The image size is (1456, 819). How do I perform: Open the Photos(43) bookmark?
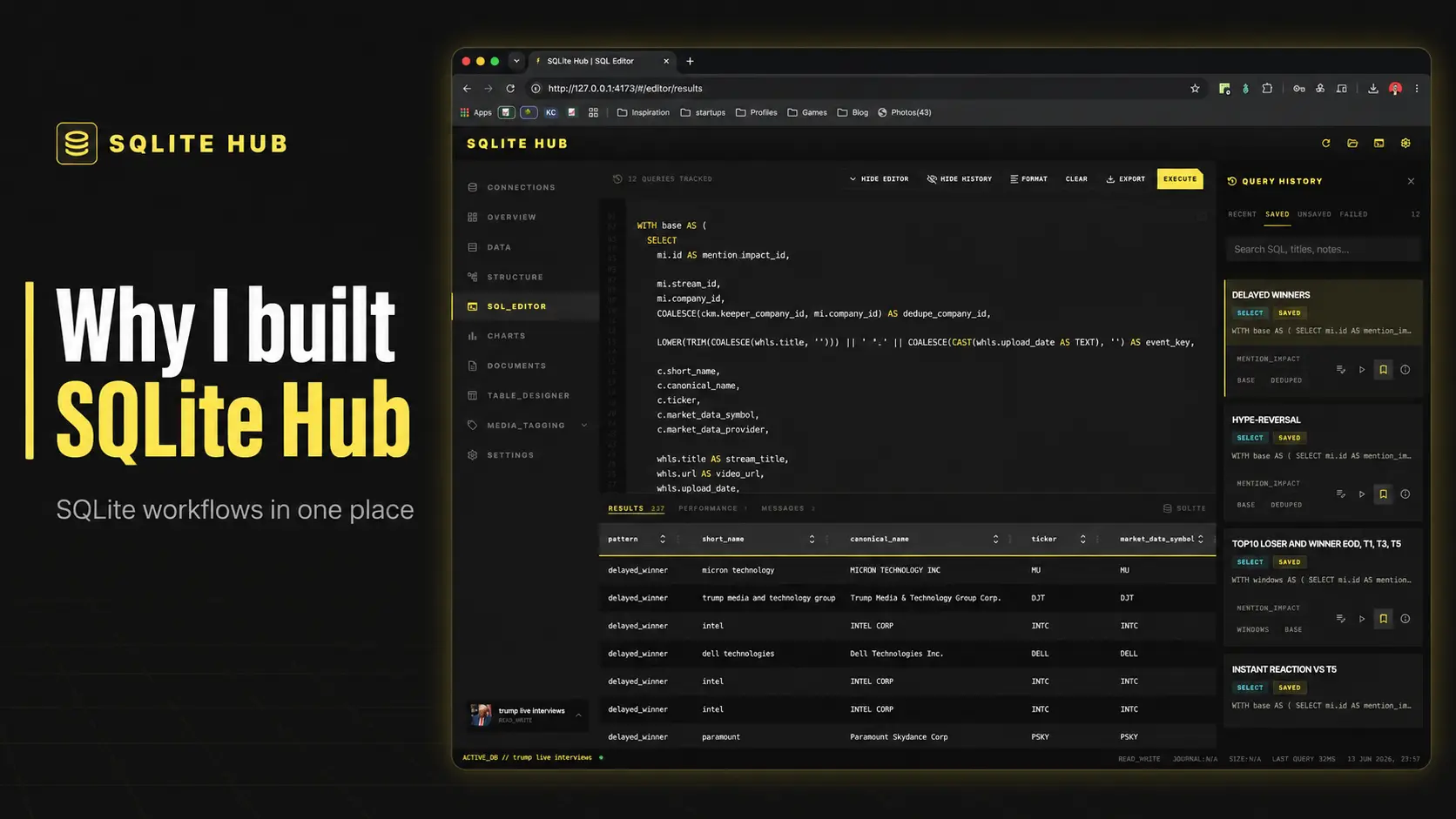[904, 112]
